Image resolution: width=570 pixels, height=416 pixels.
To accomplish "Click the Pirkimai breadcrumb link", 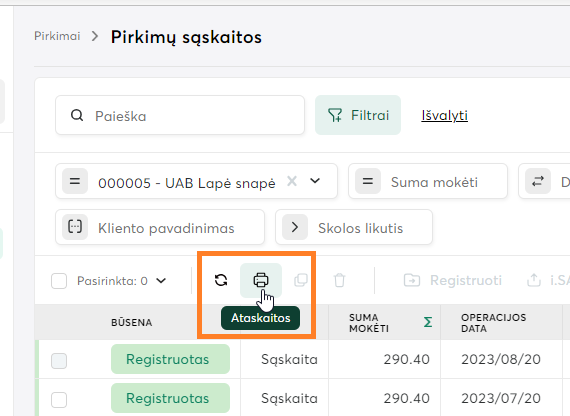I will [57, 36].
